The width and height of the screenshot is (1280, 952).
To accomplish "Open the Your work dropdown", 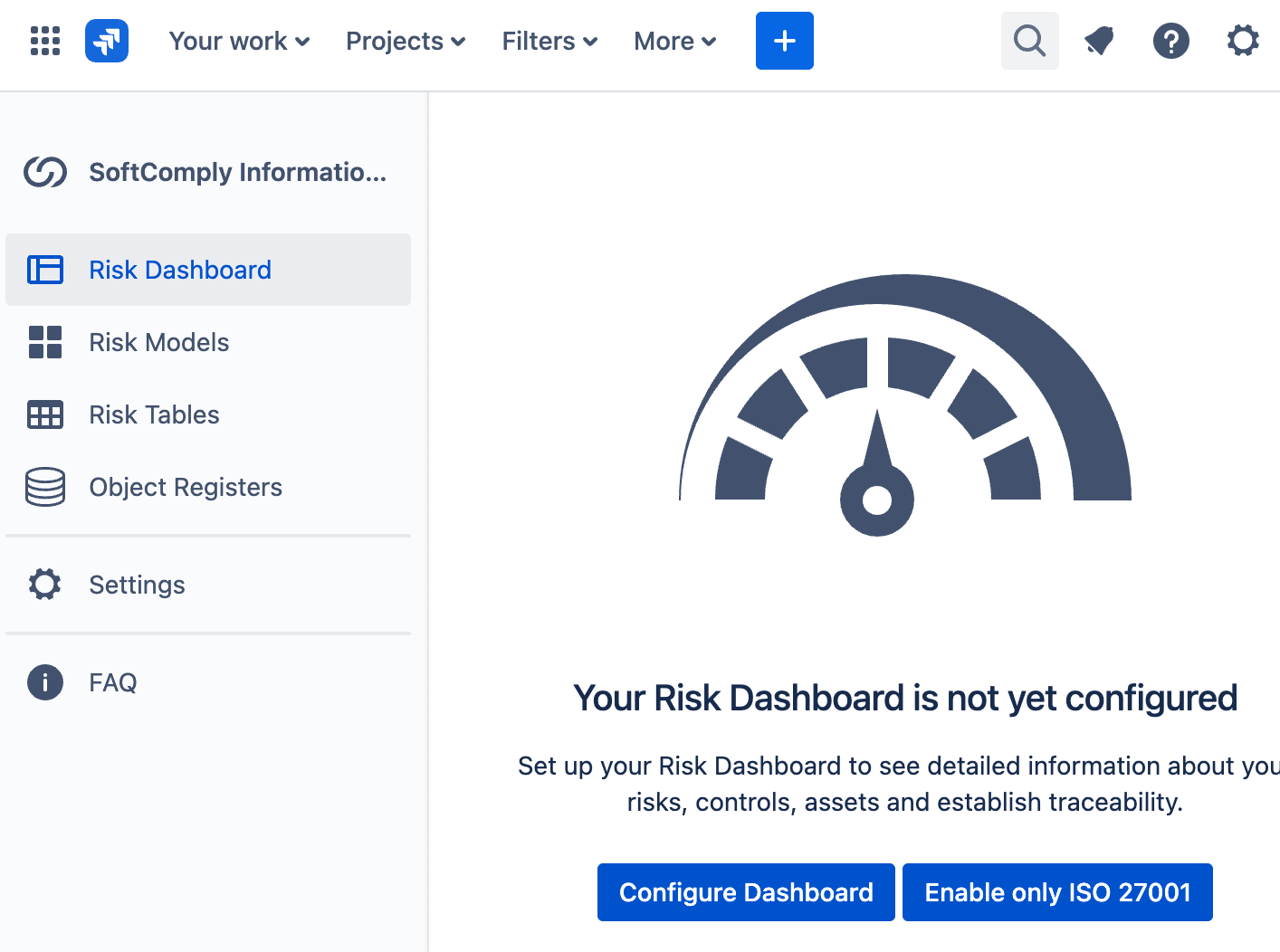I will pos(240,41).
